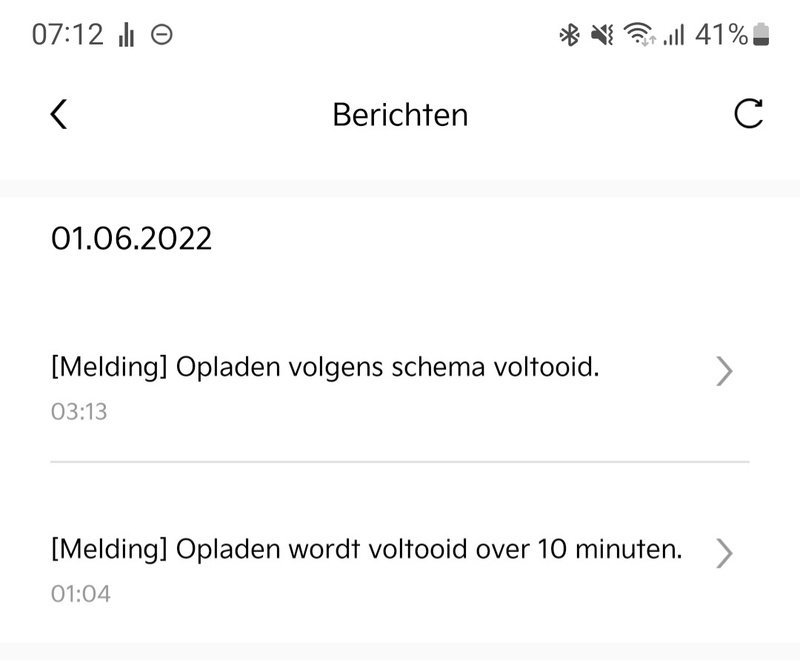
Task: Tap the 07:12 clock in status bar
Action: (67, 35)
